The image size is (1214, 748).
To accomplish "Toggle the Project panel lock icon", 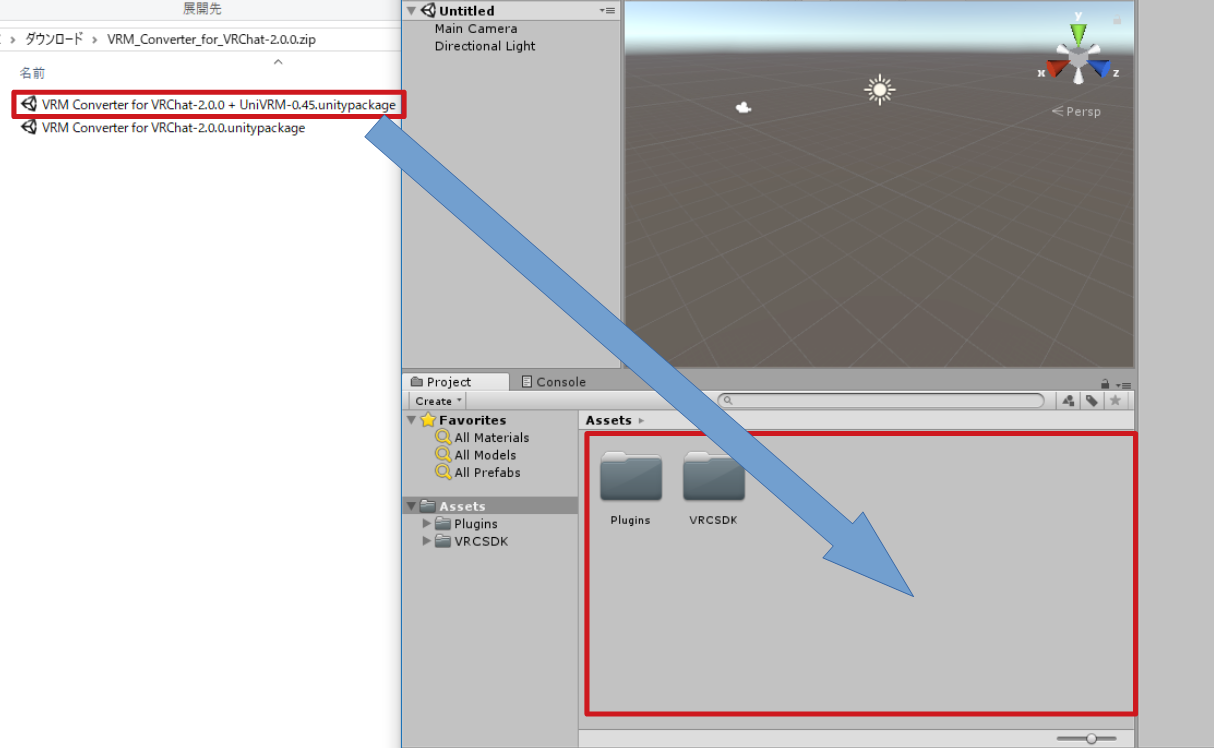I will point(1105,383).
